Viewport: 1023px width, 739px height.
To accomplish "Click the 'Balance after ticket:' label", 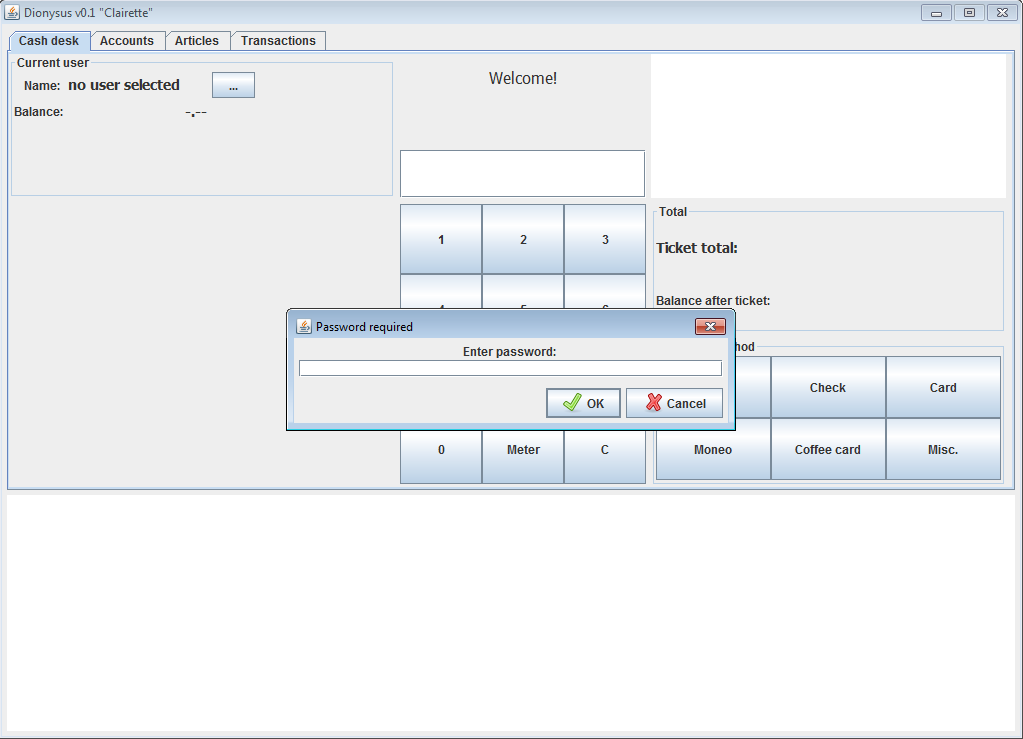I will (x=713, y=301).
